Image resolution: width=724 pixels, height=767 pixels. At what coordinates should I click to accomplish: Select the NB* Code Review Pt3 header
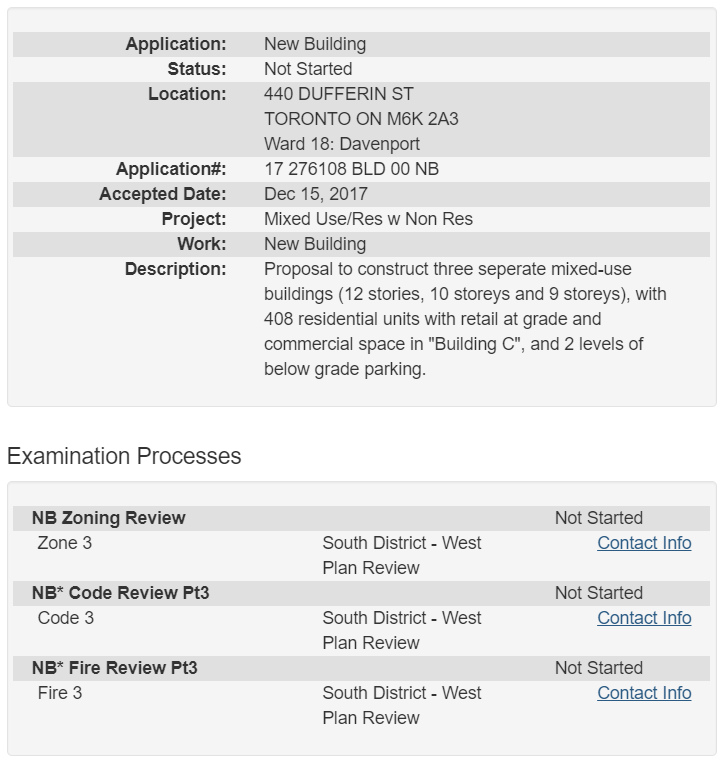click(361, 593)
